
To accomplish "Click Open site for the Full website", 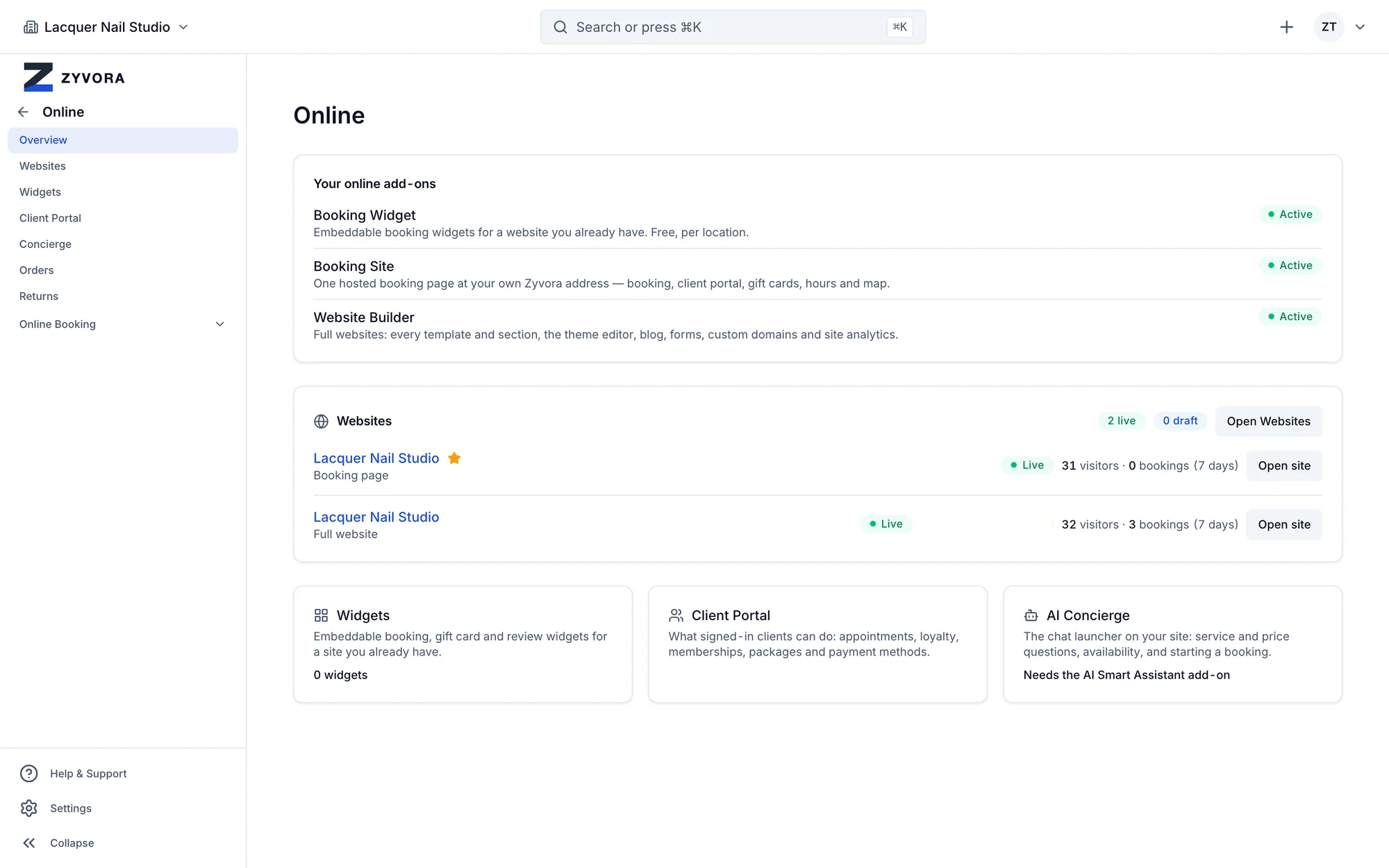I will click(x=1284, y=525).
